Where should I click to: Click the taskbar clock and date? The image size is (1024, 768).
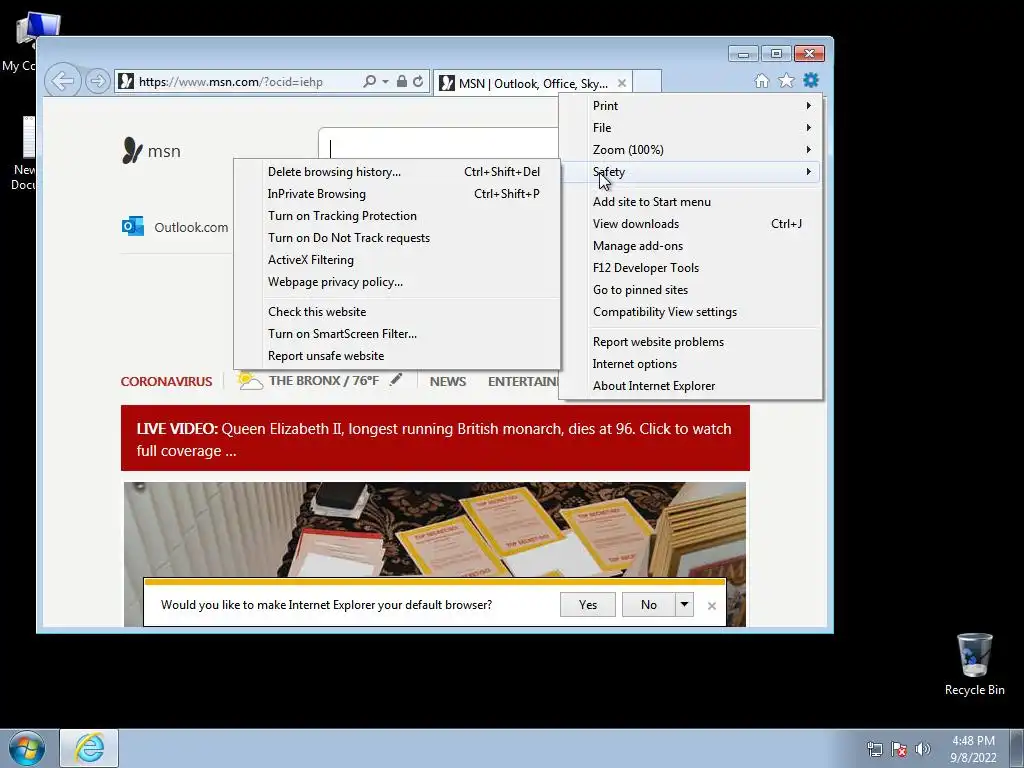click(x=973, y=749)
